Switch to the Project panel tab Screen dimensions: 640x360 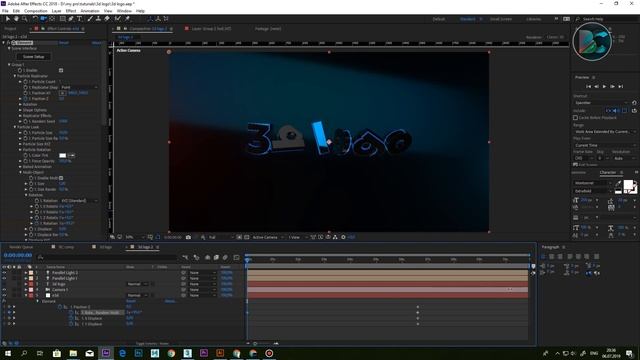[x=10, y=29]
